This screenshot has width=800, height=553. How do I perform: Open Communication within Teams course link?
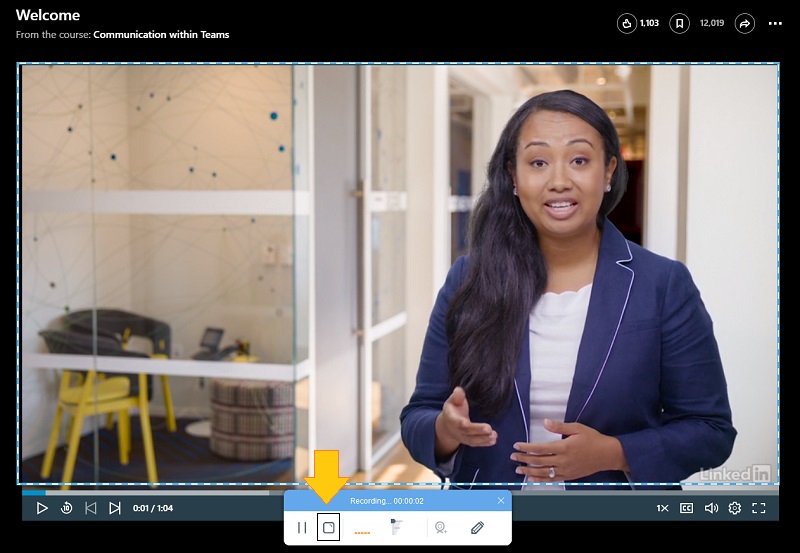click(161, 35)
